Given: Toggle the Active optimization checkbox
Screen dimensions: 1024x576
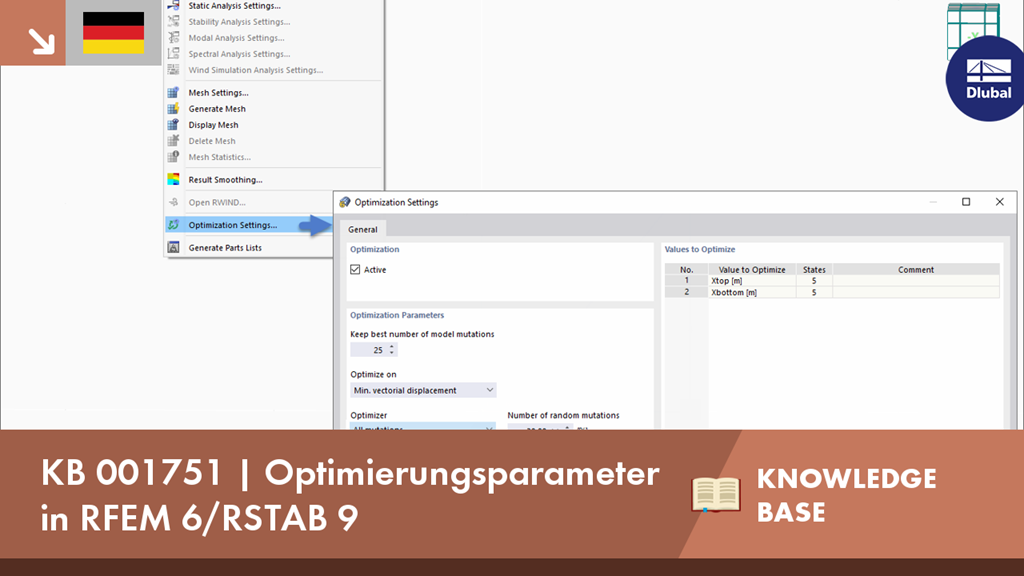Looking at the screenshot, I should [x=355, y=269].
